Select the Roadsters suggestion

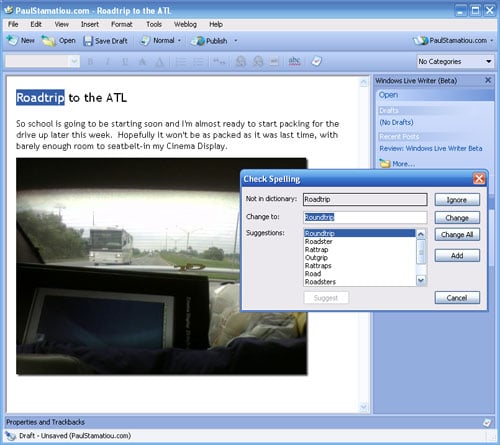[x=360, y=282]
